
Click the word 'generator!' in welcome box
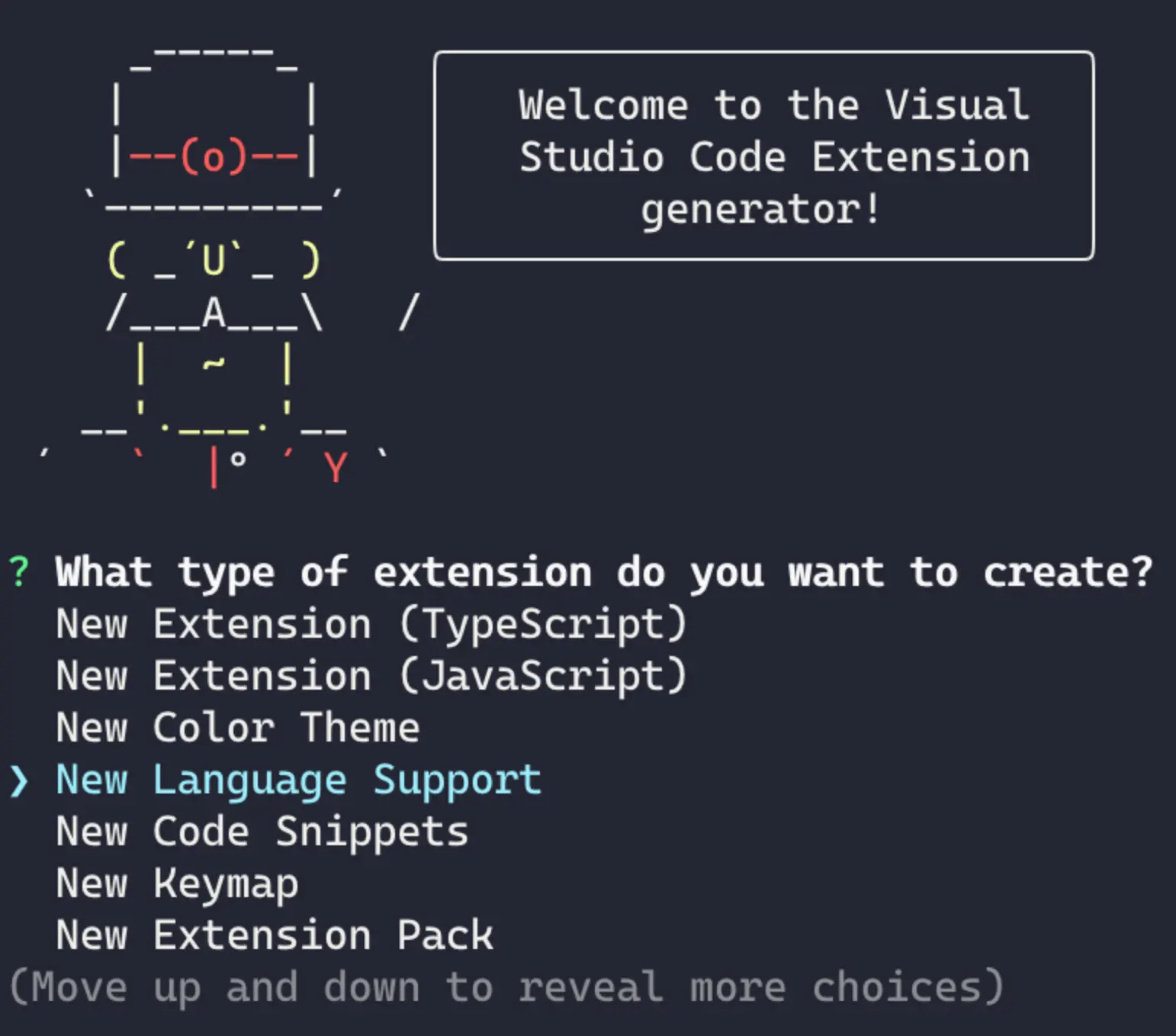click(x=760, y=209)
